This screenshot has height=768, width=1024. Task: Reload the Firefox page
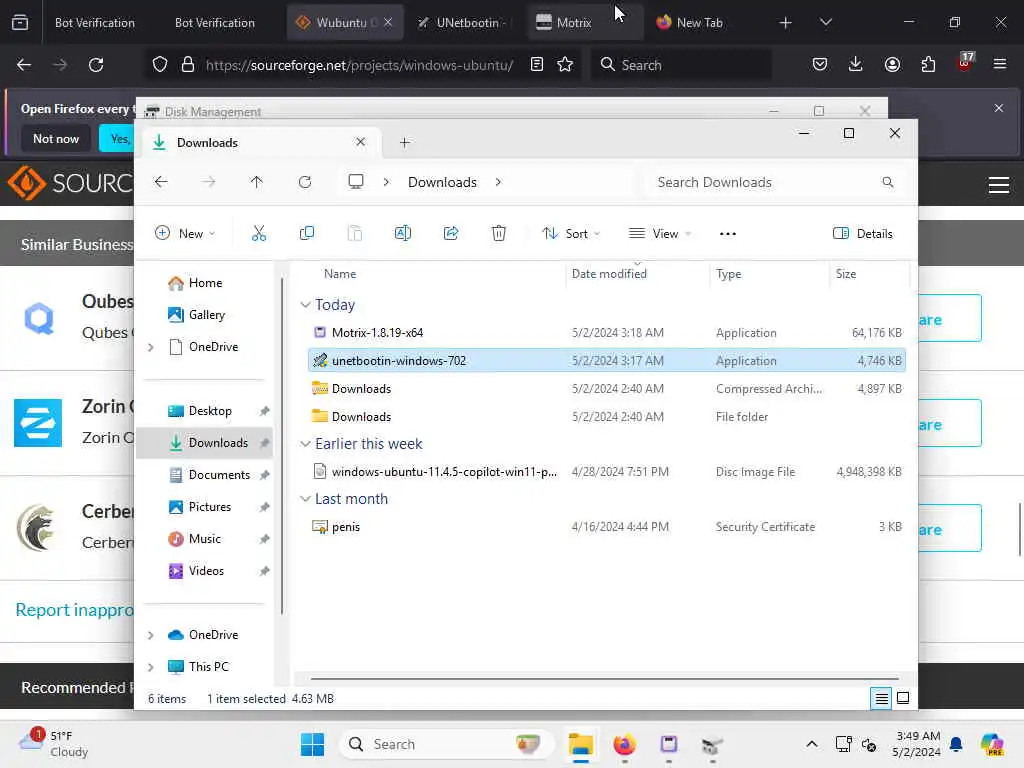click(x=96, y=65)
